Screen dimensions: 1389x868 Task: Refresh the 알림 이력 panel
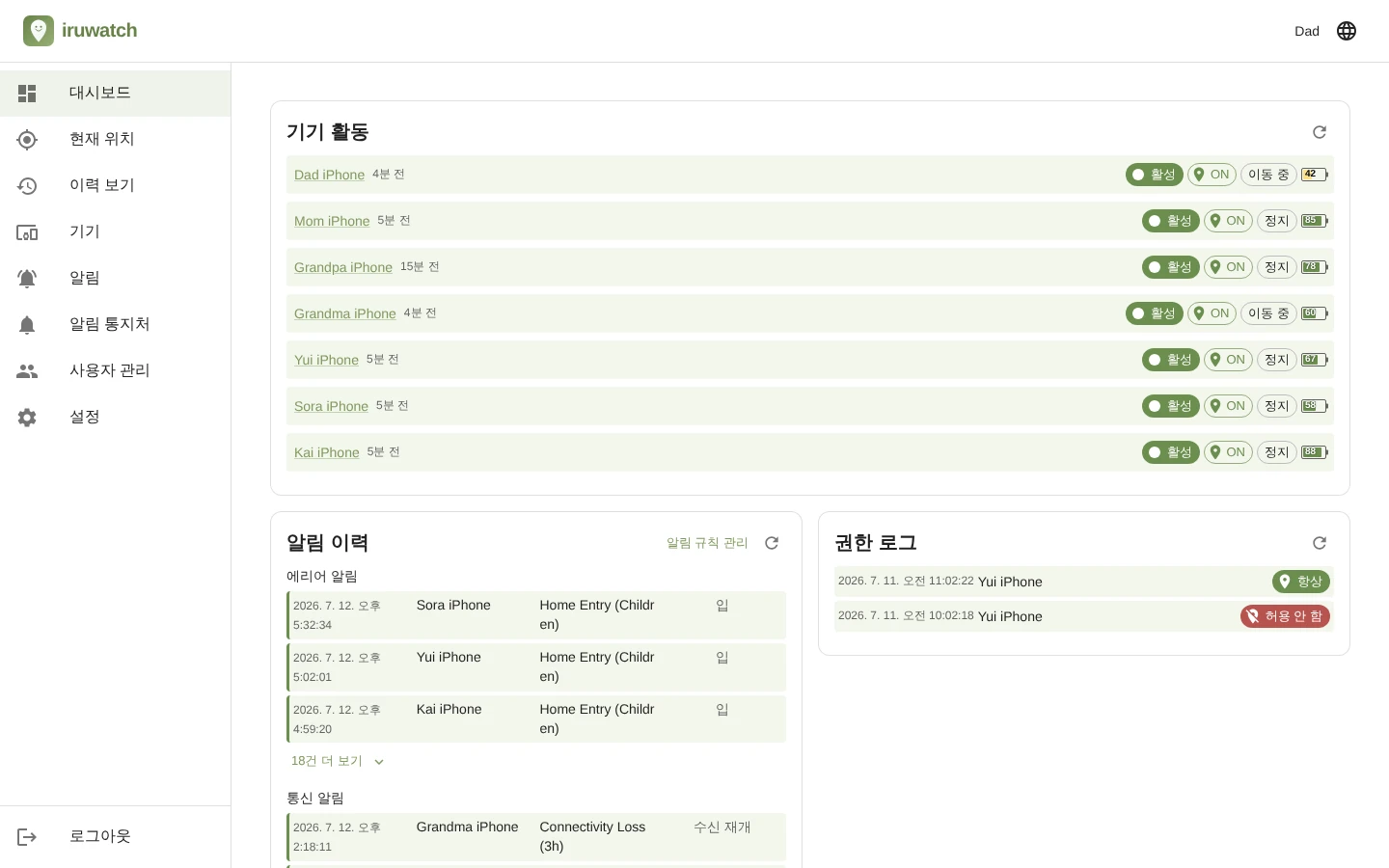(772, 543)
